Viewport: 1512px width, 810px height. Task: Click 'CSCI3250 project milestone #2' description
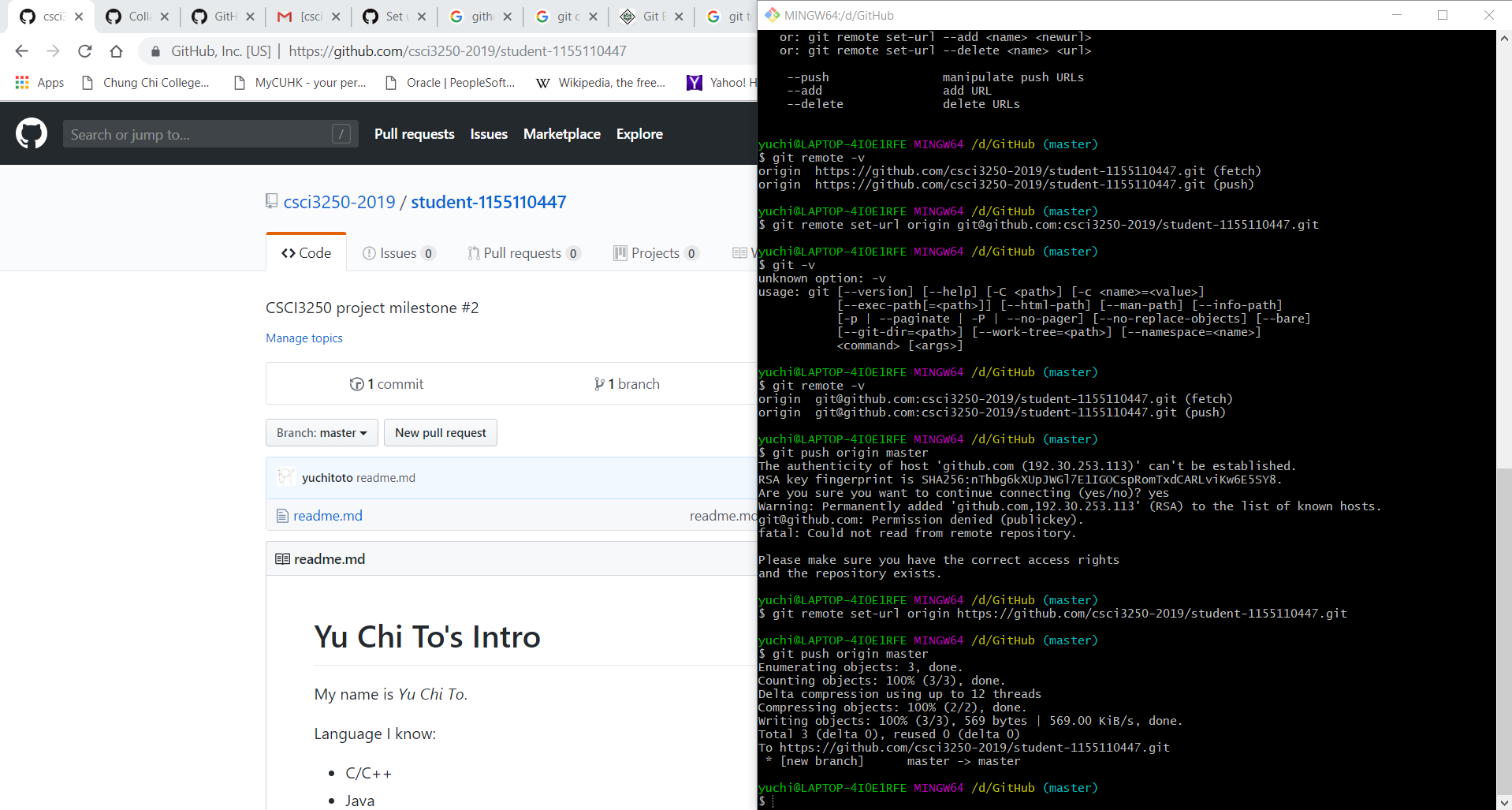372,308
